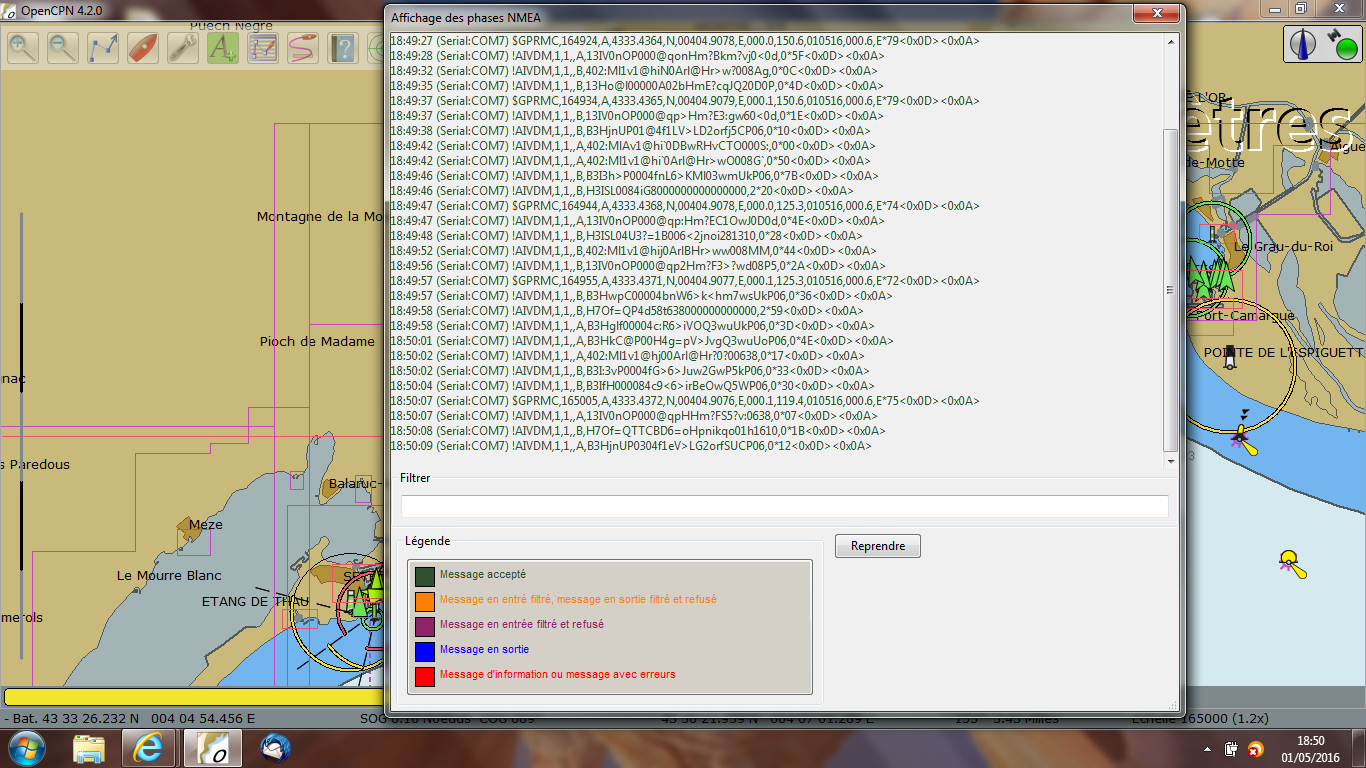Toggle ship track recording icon
The image size is (1366, 768).
click(x=303, y=47)
